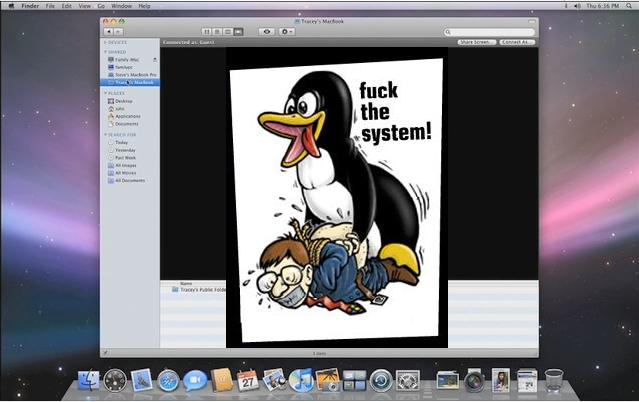Eject Family iMac using its eject icon
This screenshot has width=639, height=402.
[155, 60]
